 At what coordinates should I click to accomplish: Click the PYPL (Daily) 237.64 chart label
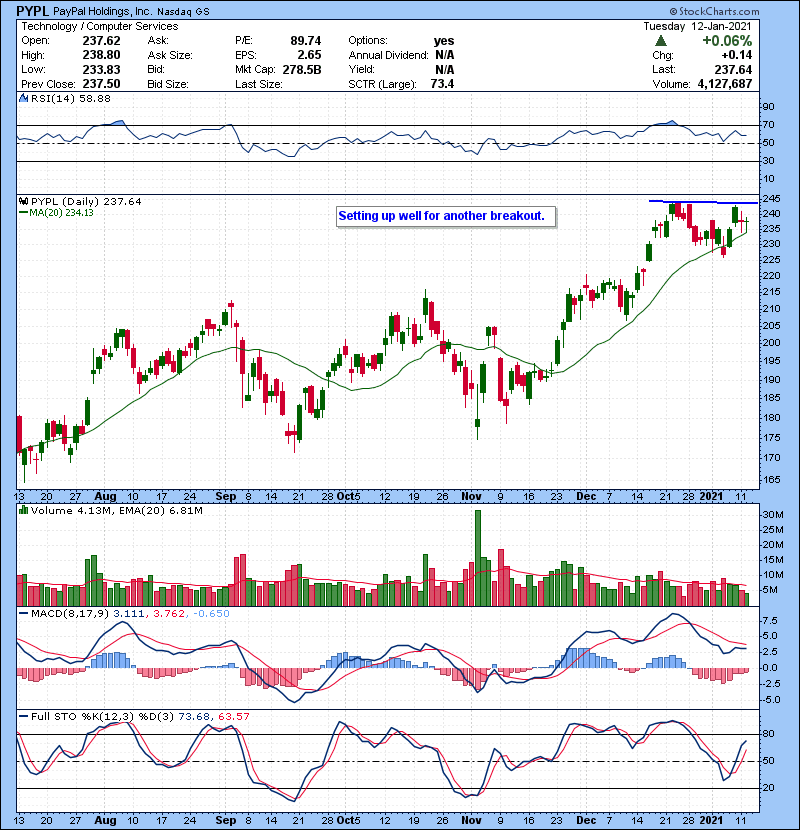(86, 202)
